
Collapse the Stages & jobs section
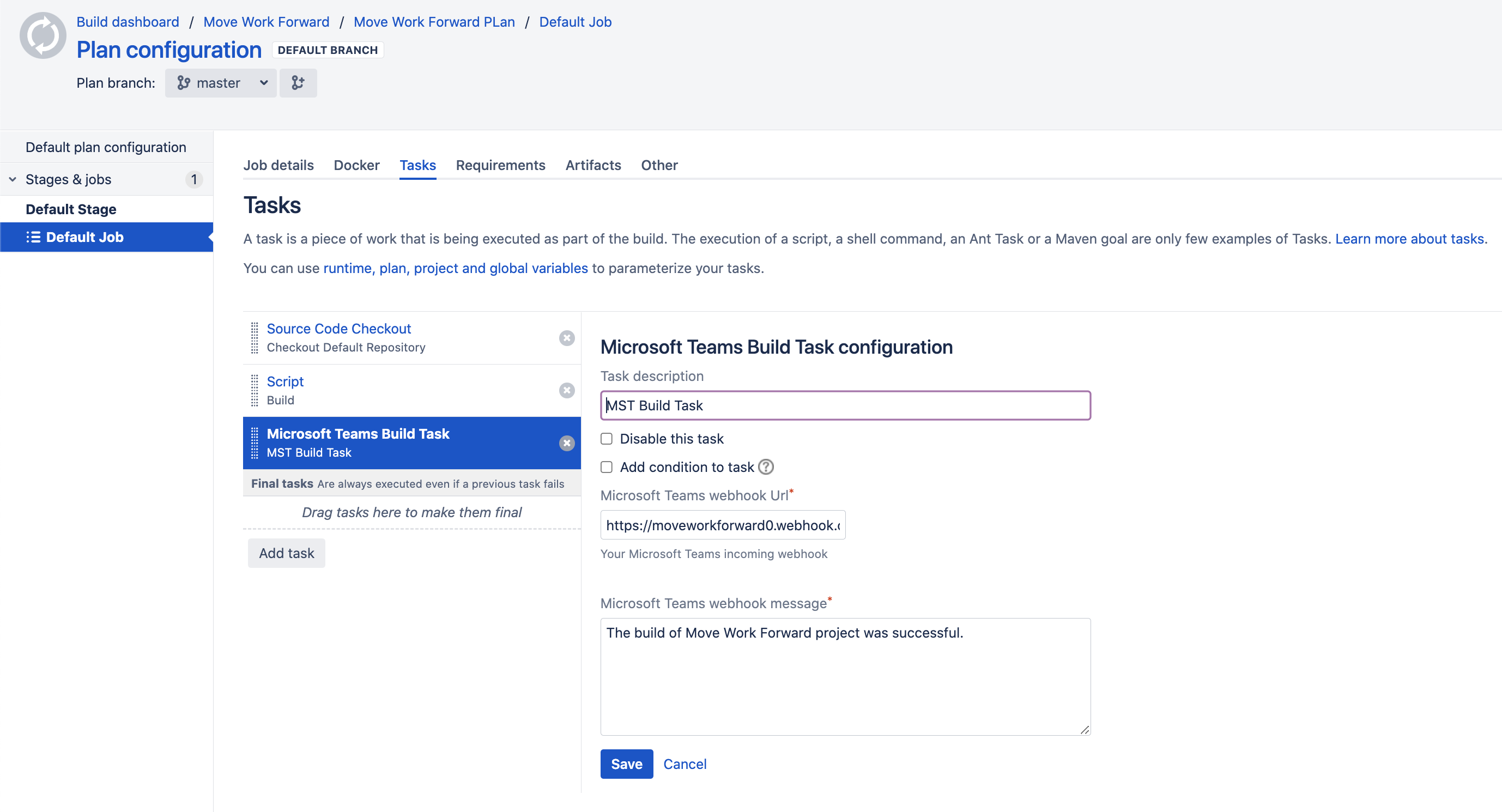click(11, 179)
